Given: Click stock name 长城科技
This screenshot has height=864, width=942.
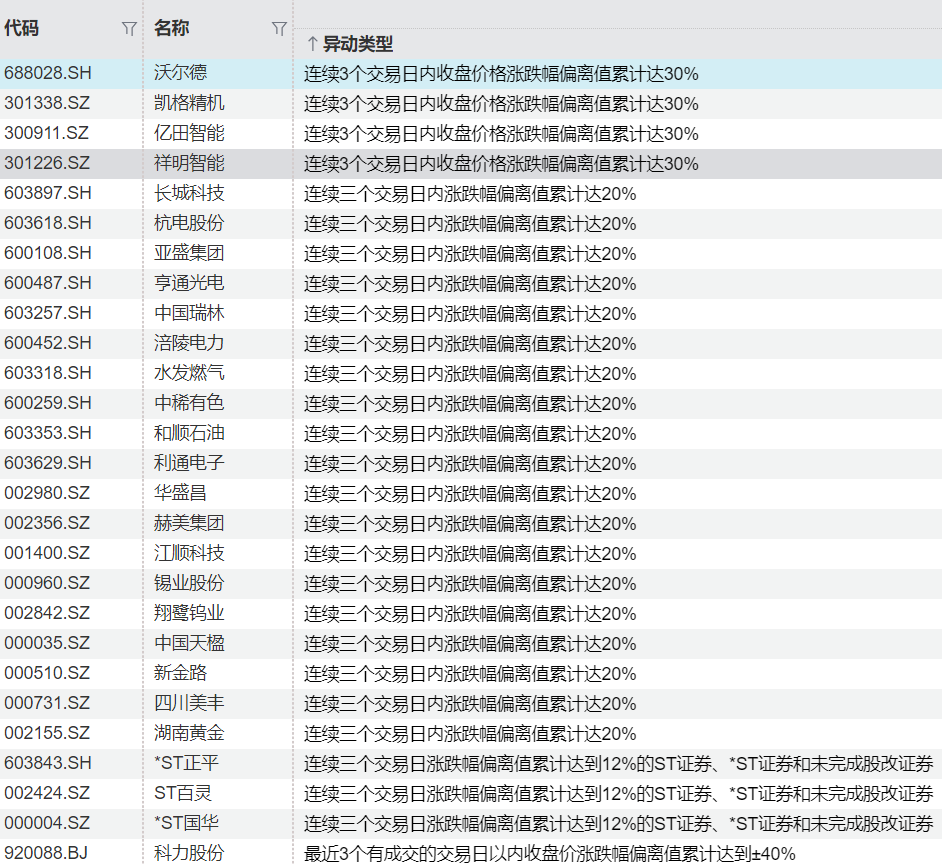Looking at the screenshot, I should pyautogui.click(x=189, y=193).
